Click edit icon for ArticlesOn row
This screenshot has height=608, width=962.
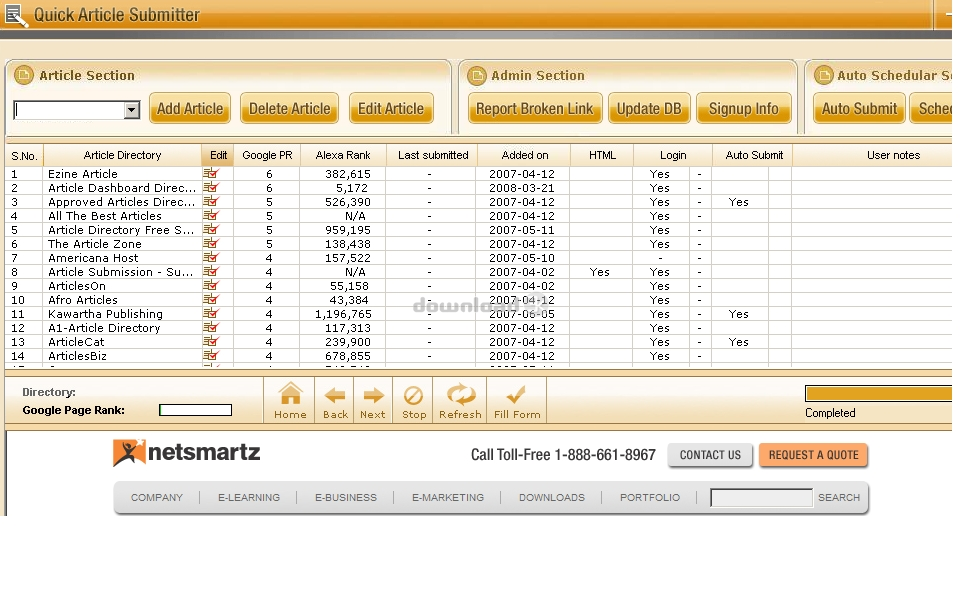[211, 286]
